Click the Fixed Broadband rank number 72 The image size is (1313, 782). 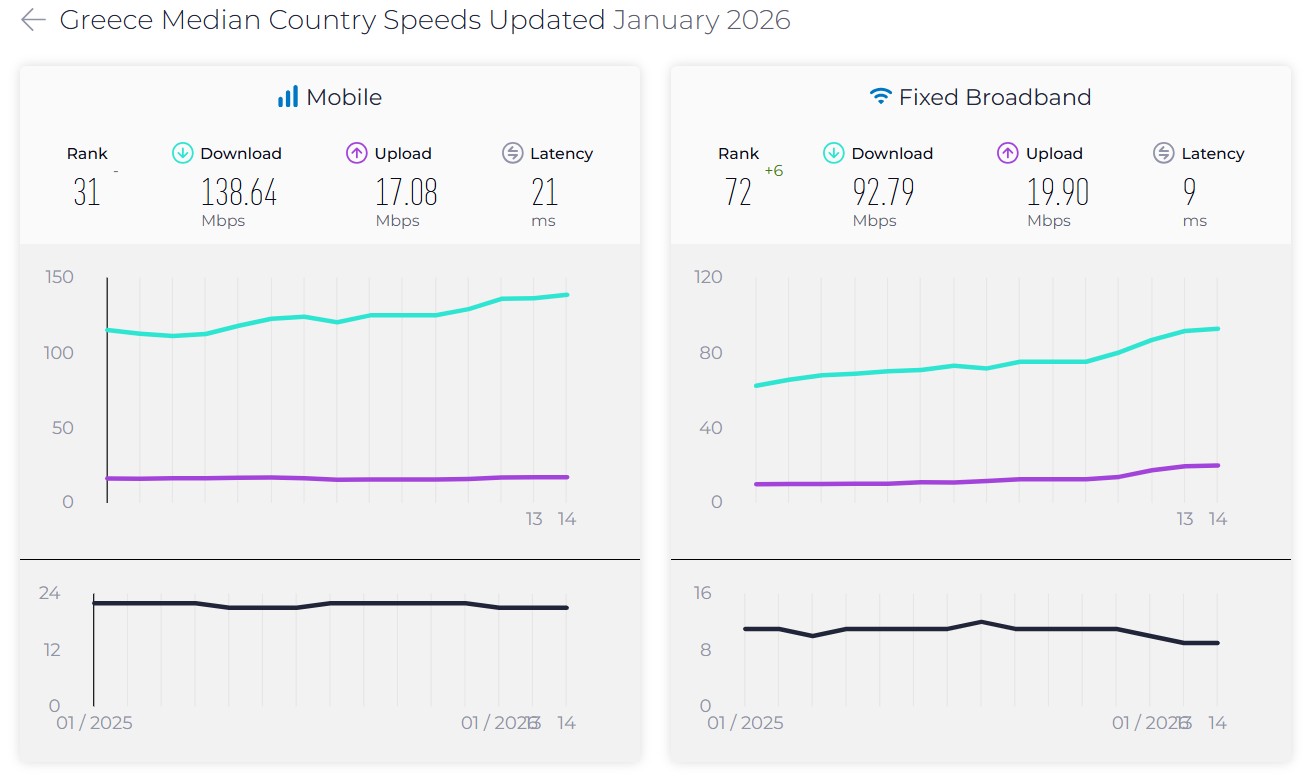[738, 192]
